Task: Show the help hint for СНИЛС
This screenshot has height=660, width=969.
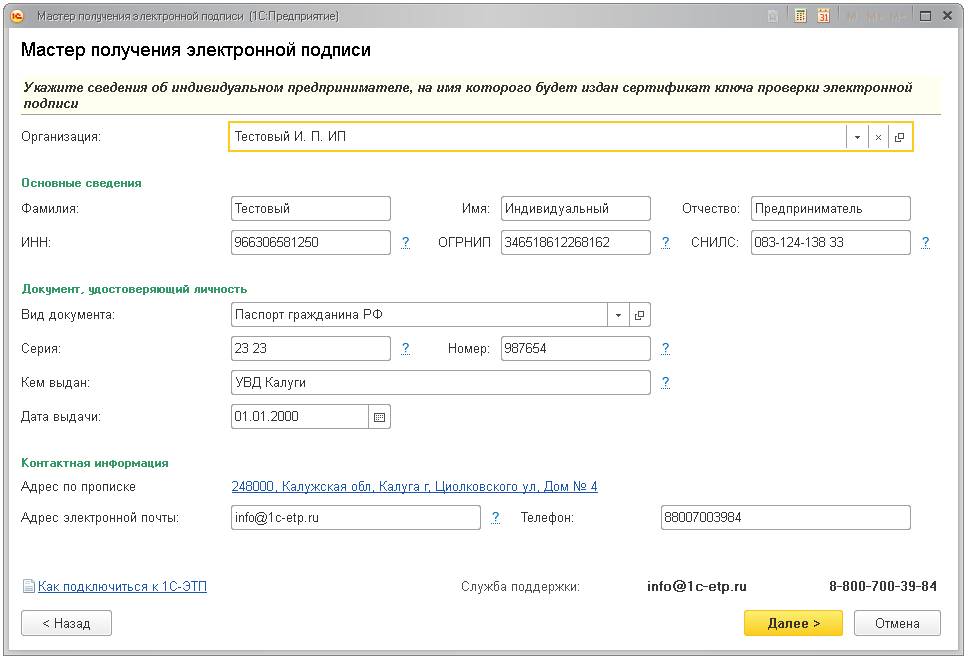Action: tap(925, 242)
